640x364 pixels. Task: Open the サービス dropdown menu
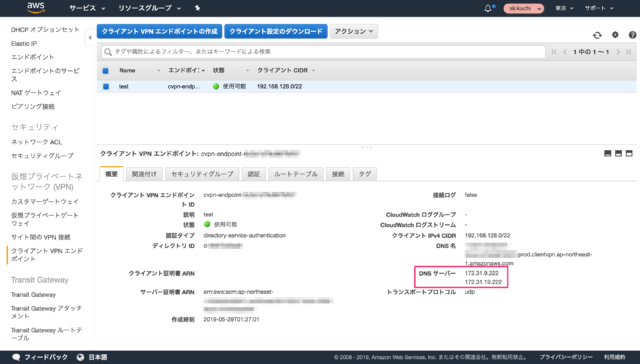coord(87,8)
